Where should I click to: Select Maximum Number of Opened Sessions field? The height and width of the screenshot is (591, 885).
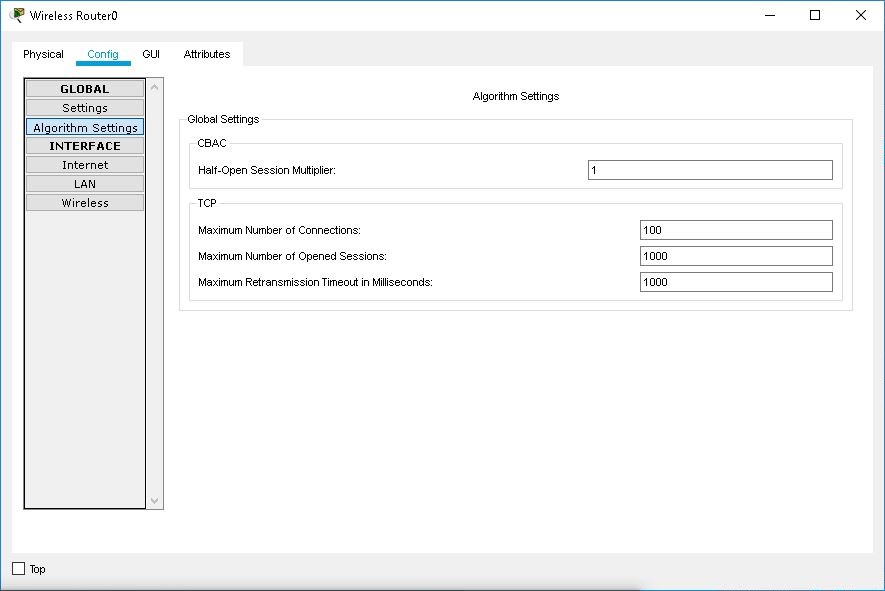736,255
